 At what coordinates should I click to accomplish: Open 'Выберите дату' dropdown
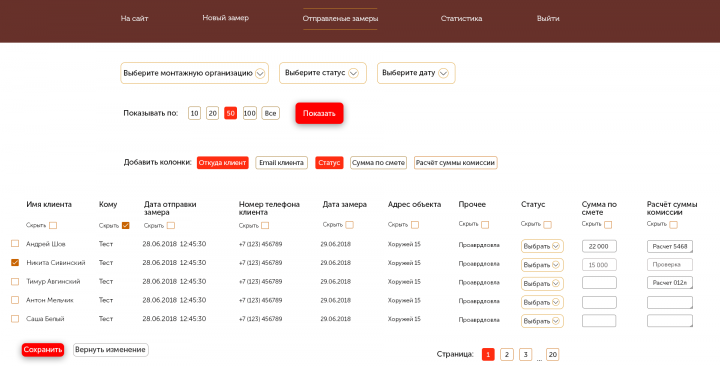(x=416, y=73)
